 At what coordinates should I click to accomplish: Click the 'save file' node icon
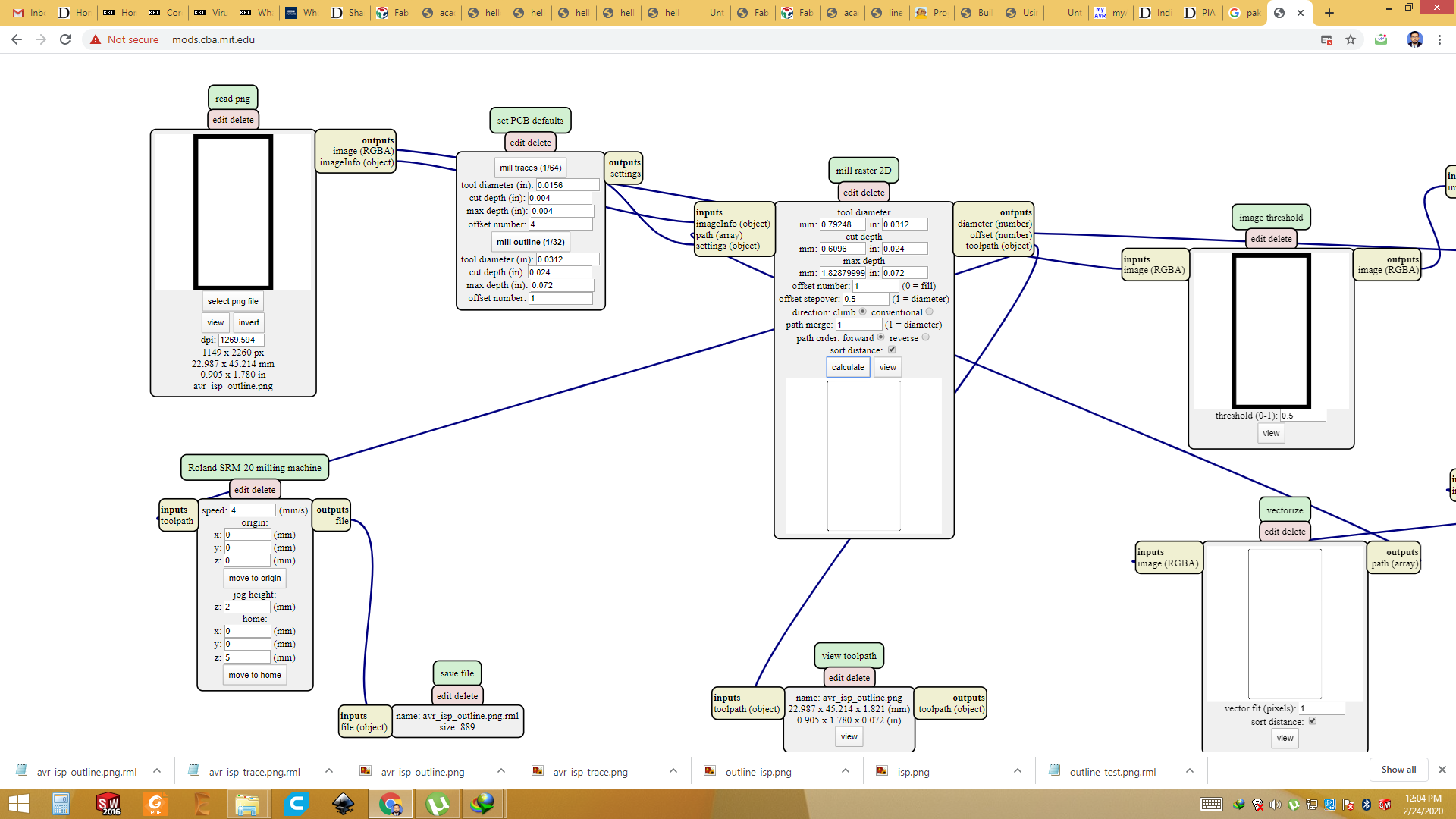458,673
